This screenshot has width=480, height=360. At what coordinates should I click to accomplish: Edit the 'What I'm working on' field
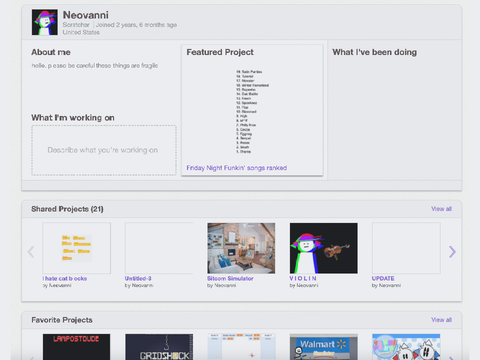104,150
